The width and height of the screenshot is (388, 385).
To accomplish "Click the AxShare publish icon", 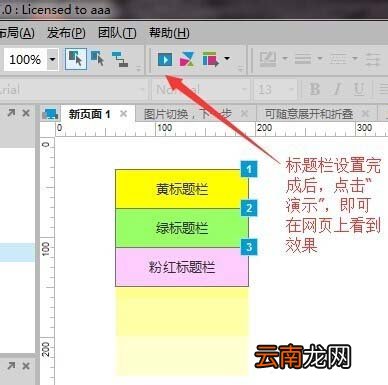I will pyautogui.click(x=187, y=59).
